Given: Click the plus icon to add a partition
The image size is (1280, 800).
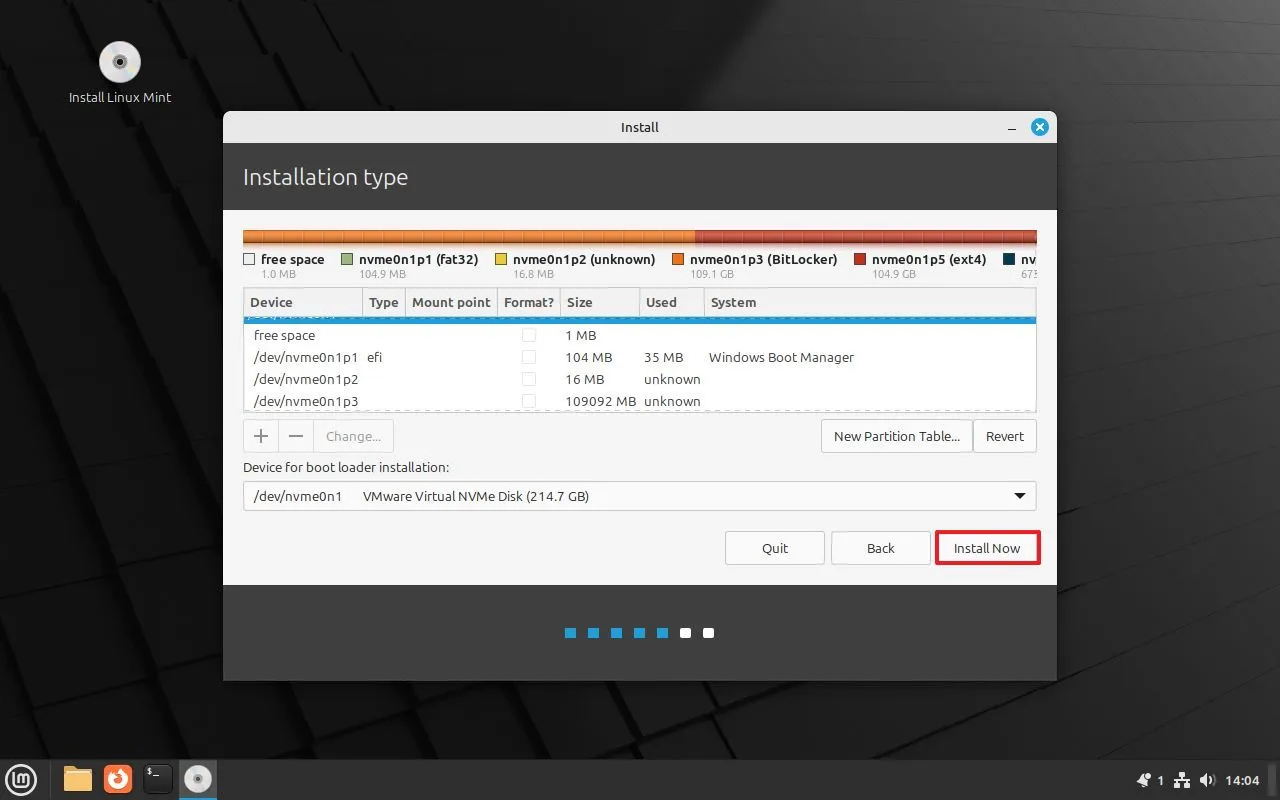Looking at the screenshot, I should pos(261,436).
